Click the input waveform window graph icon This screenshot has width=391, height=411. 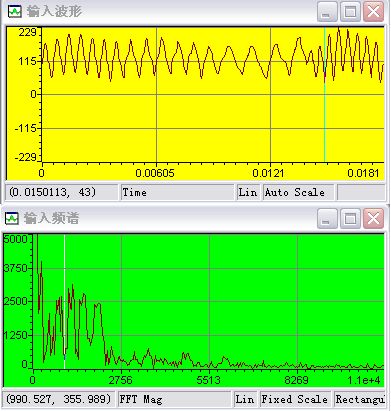pyautogui.click(x=14, y=11)
